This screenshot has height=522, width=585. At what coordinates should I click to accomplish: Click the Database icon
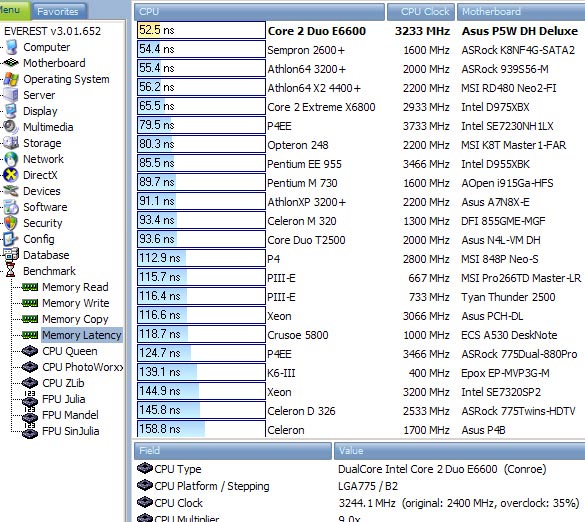(11, 255)
